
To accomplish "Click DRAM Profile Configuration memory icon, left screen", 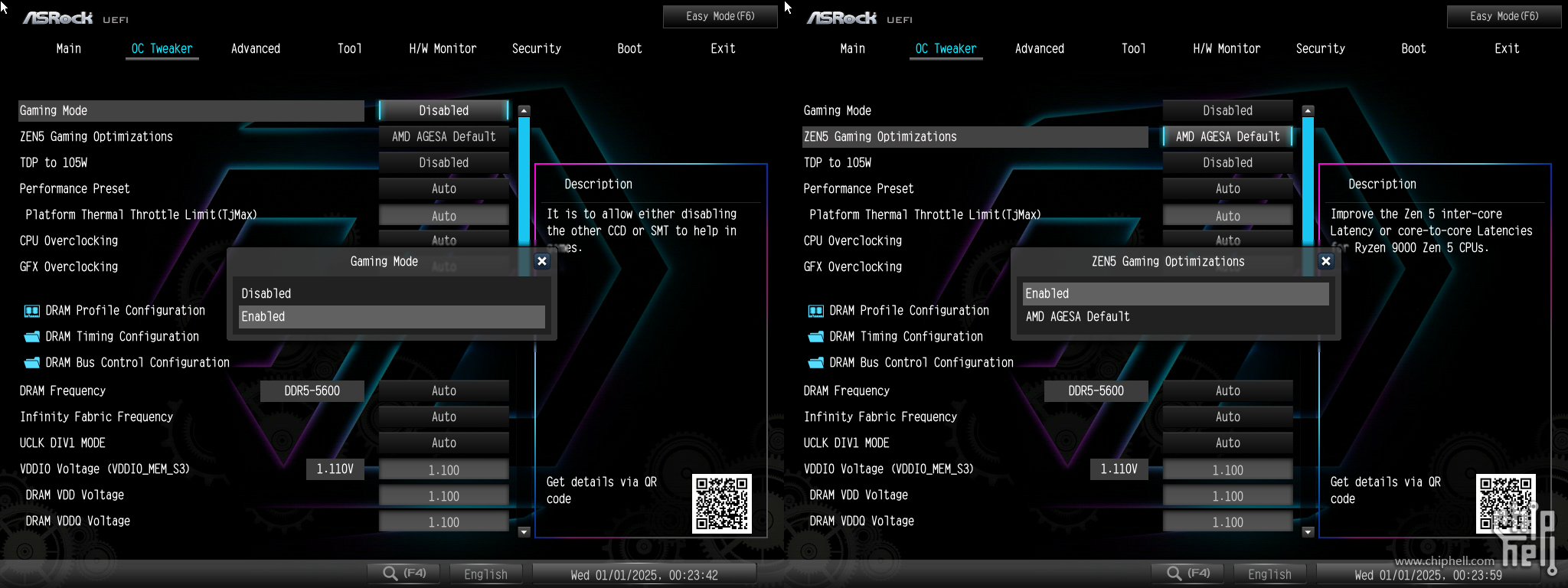I will [31, 311].
